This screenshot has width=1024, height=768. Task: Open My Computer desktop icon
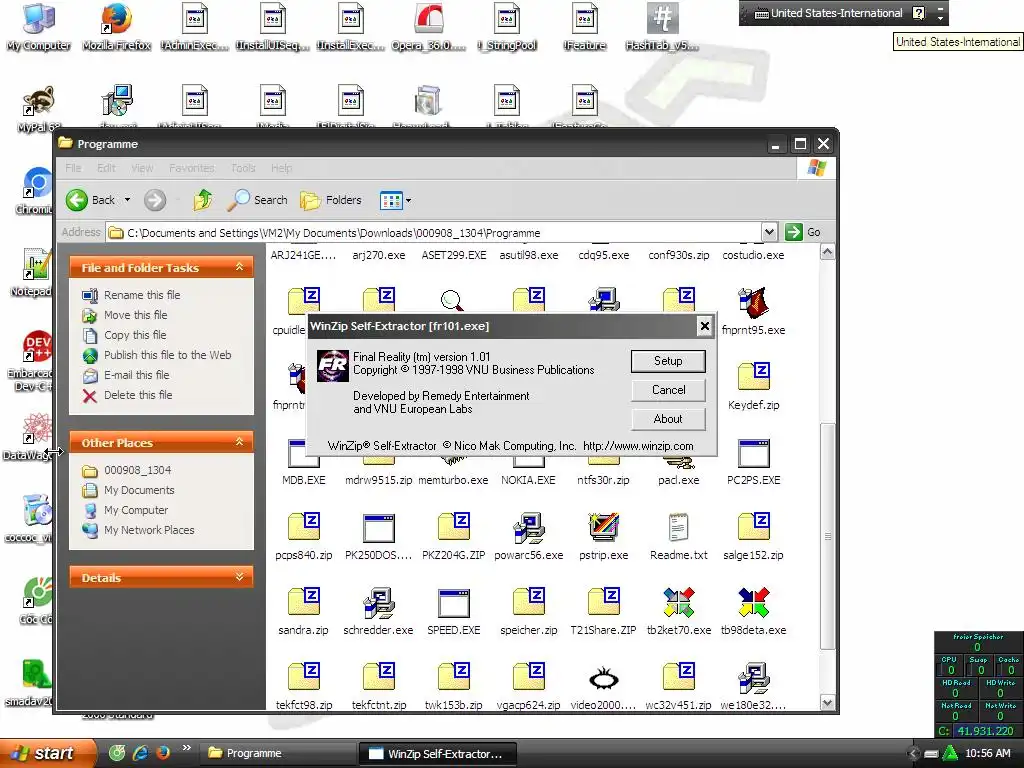[39, 27]
